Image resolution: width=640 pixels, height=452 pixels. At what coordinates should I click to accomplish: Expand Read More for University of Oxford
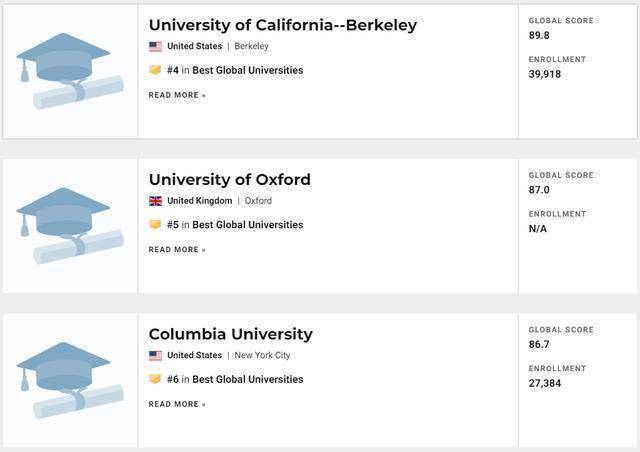177,250
